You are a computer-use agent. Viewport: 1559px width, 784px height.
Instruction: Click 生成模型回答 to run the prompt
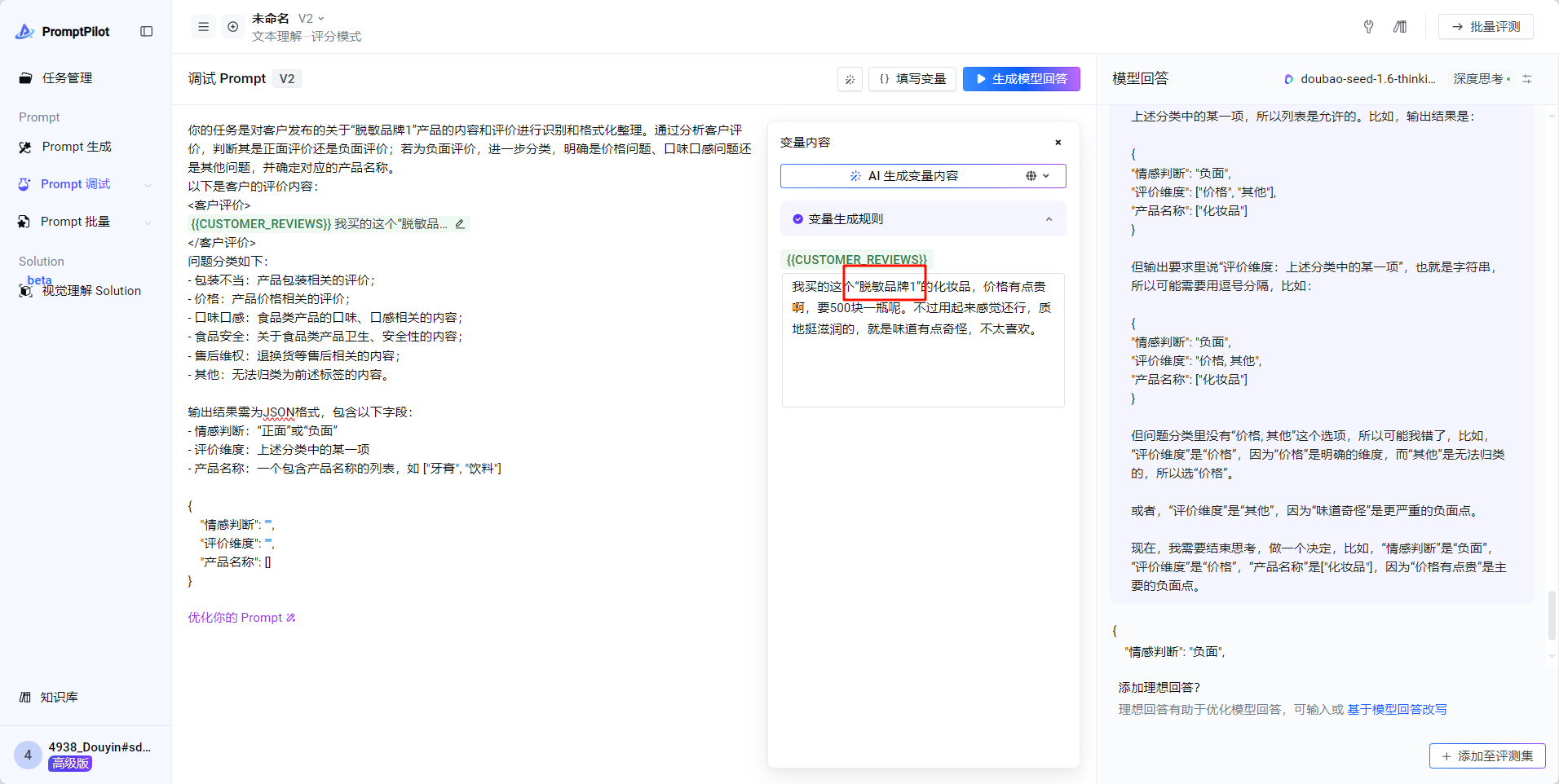(1022, 79)
